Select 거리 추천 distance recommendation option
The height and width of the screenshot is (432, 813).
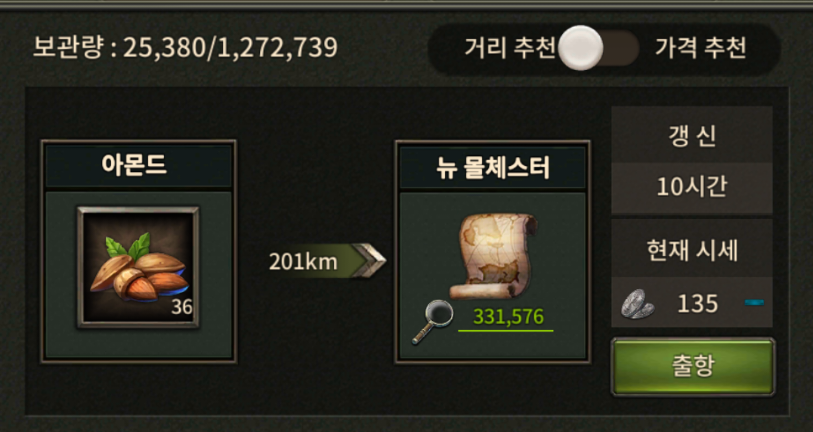509,48
